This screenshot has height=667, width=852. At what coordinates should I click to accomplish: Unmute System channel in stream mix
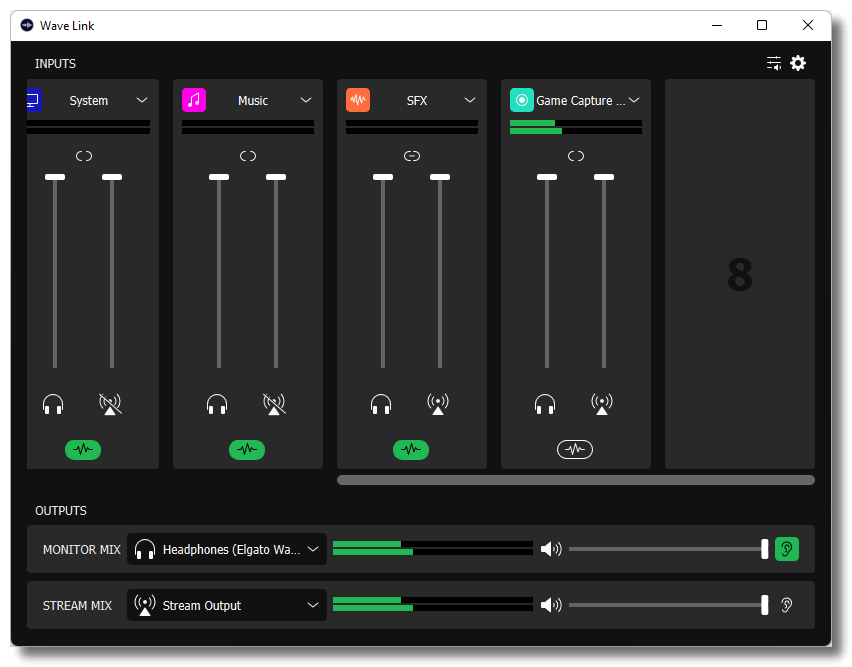[110, 404]
